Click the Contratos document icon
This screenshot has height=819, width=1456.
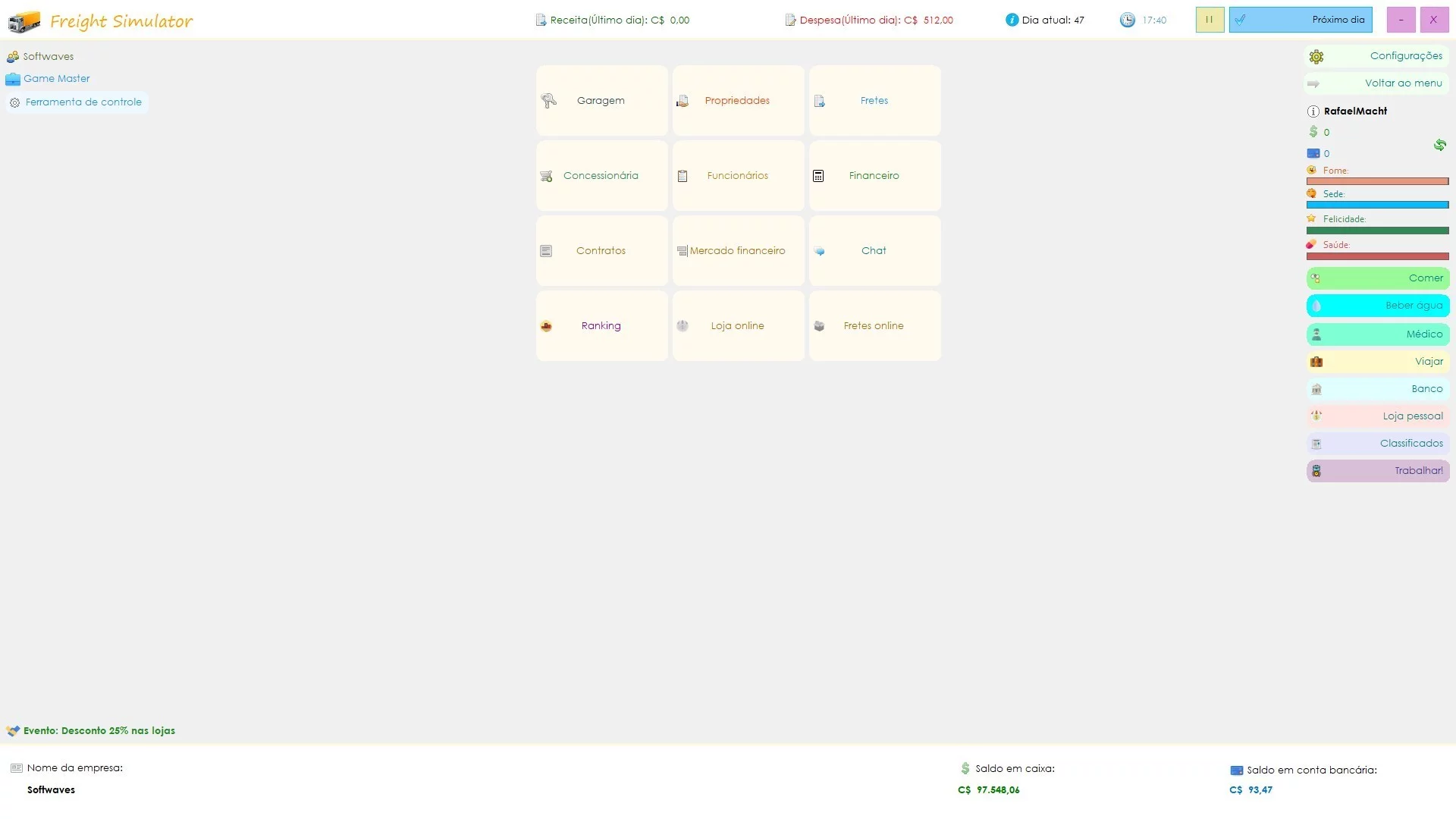546,251
